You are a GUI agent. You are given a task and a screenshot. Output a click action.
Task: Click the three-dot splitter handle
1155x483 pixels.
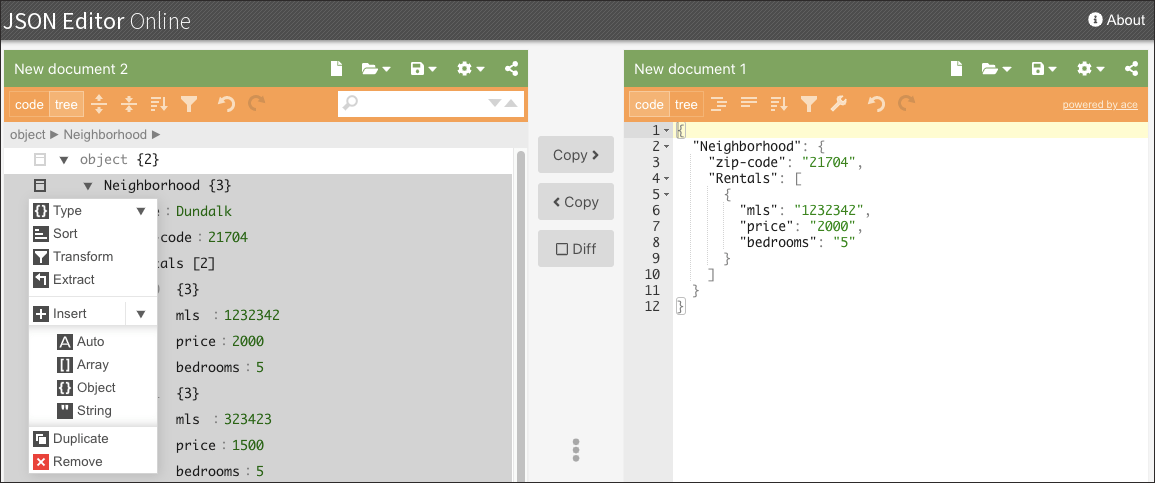(x=575, y=450)
